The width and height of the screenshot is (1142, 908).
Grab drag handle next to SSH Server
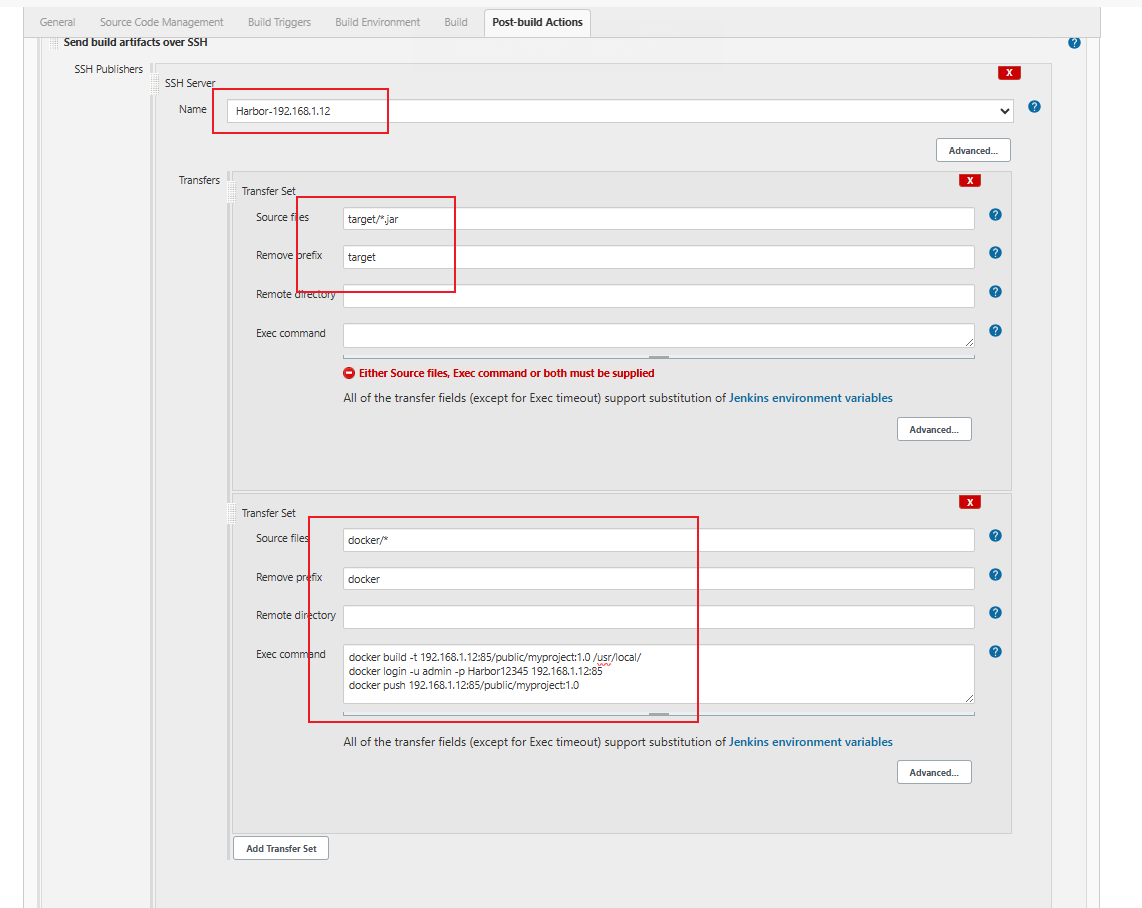(154, 83)
